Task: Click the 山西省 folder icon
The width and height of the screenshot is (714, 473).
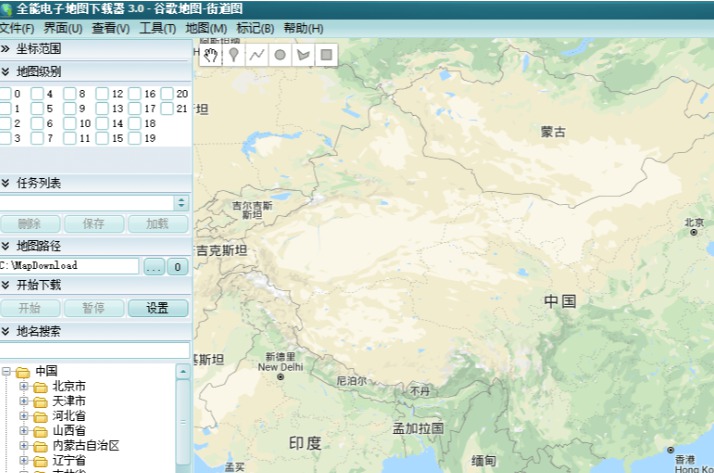Action: point(40,432)
